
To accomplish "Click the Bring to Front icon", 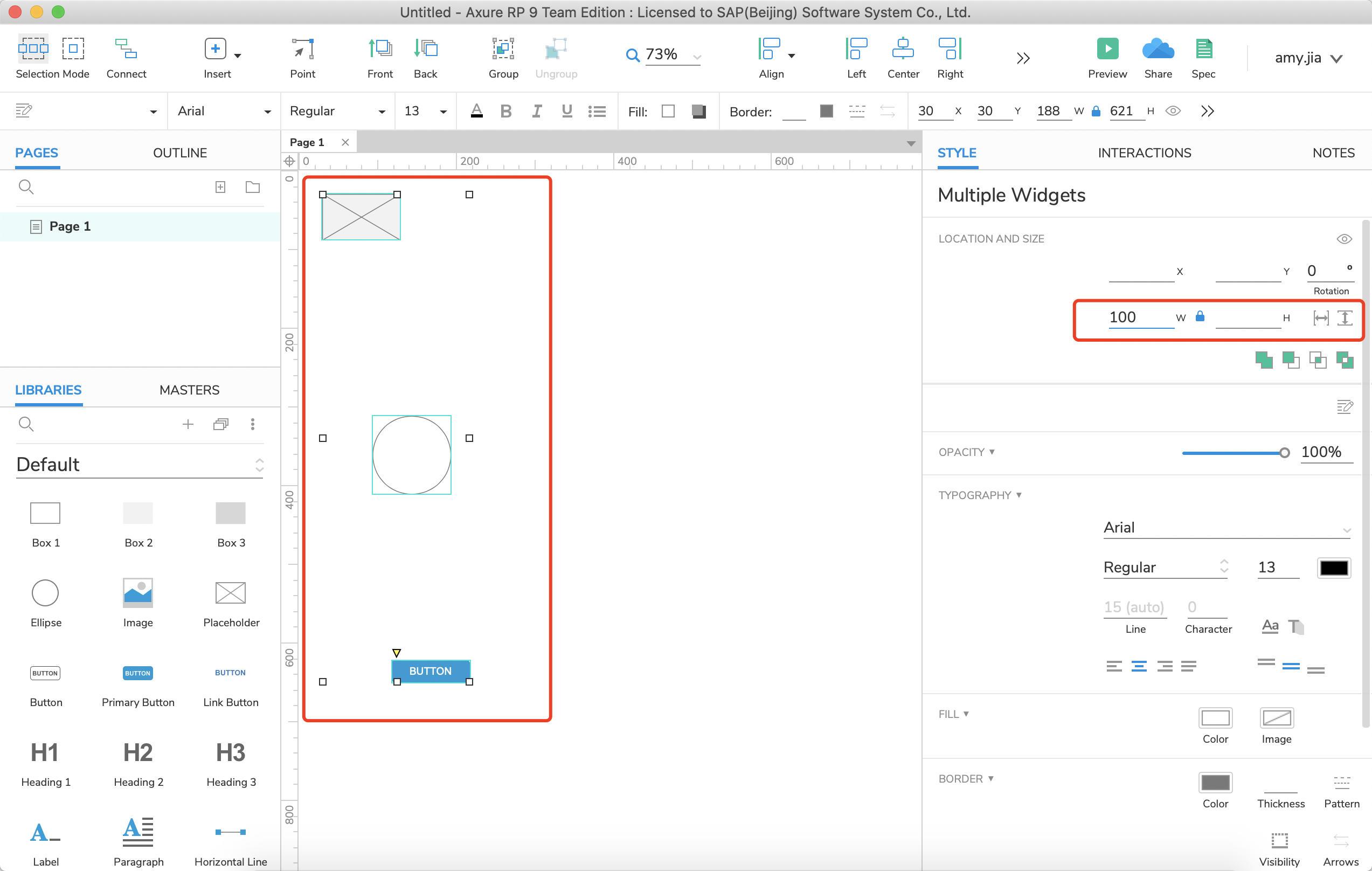I will coord(380,50).
